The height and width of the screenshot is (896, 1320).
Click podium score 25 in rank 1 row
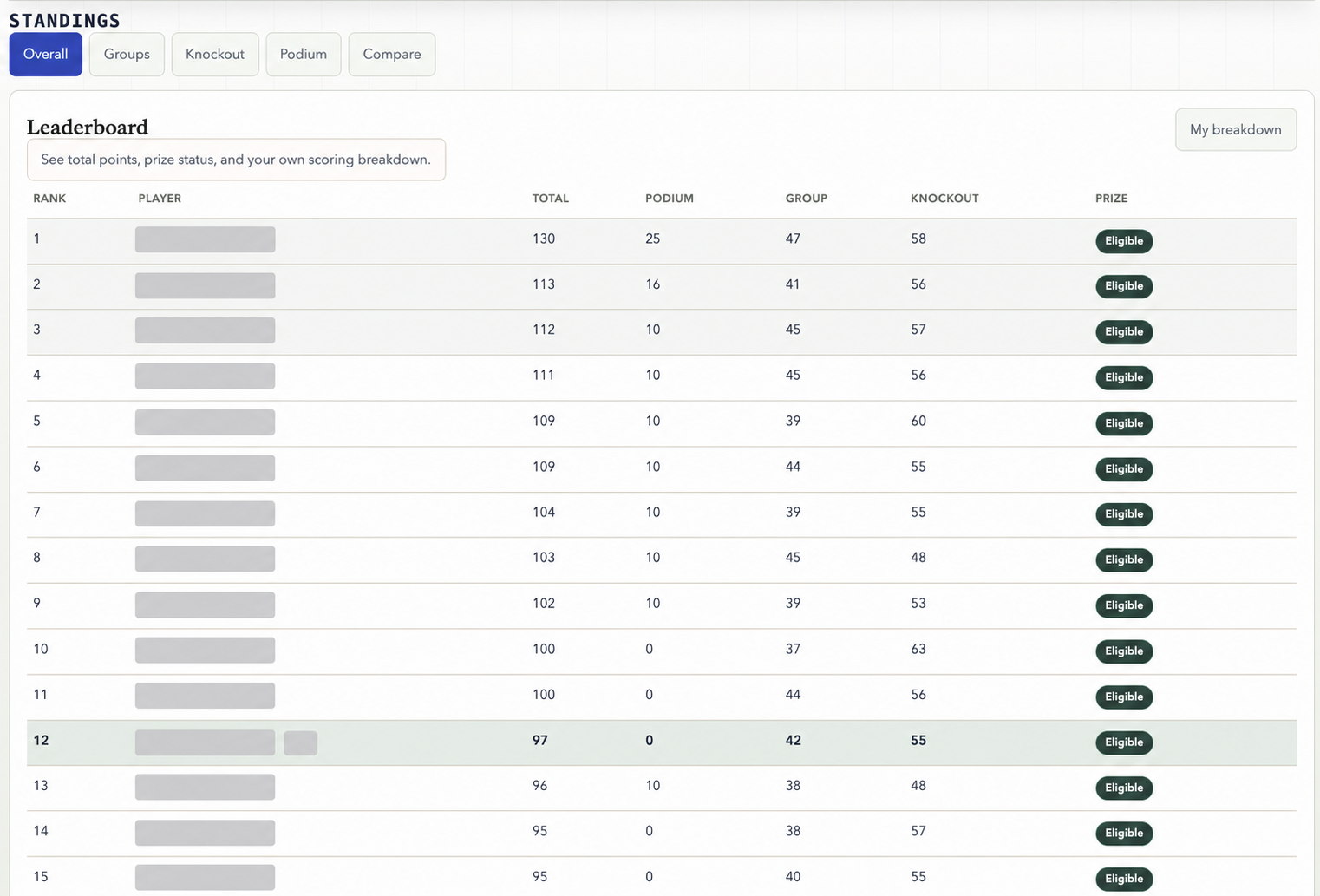(653, 239)
